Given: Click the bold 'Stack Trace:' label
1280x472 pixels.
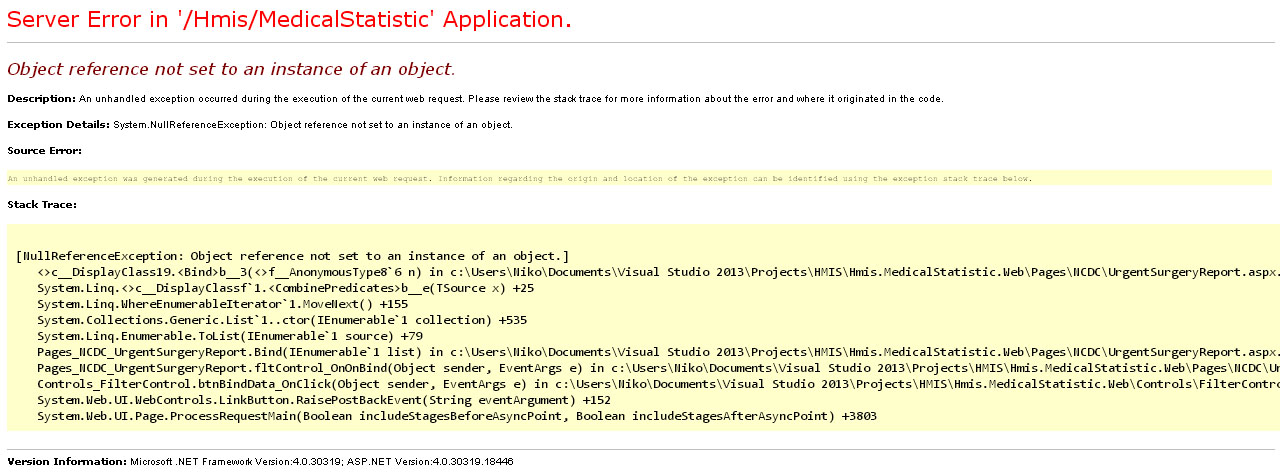Looking at the screenshot, I should tap(42, 205).
